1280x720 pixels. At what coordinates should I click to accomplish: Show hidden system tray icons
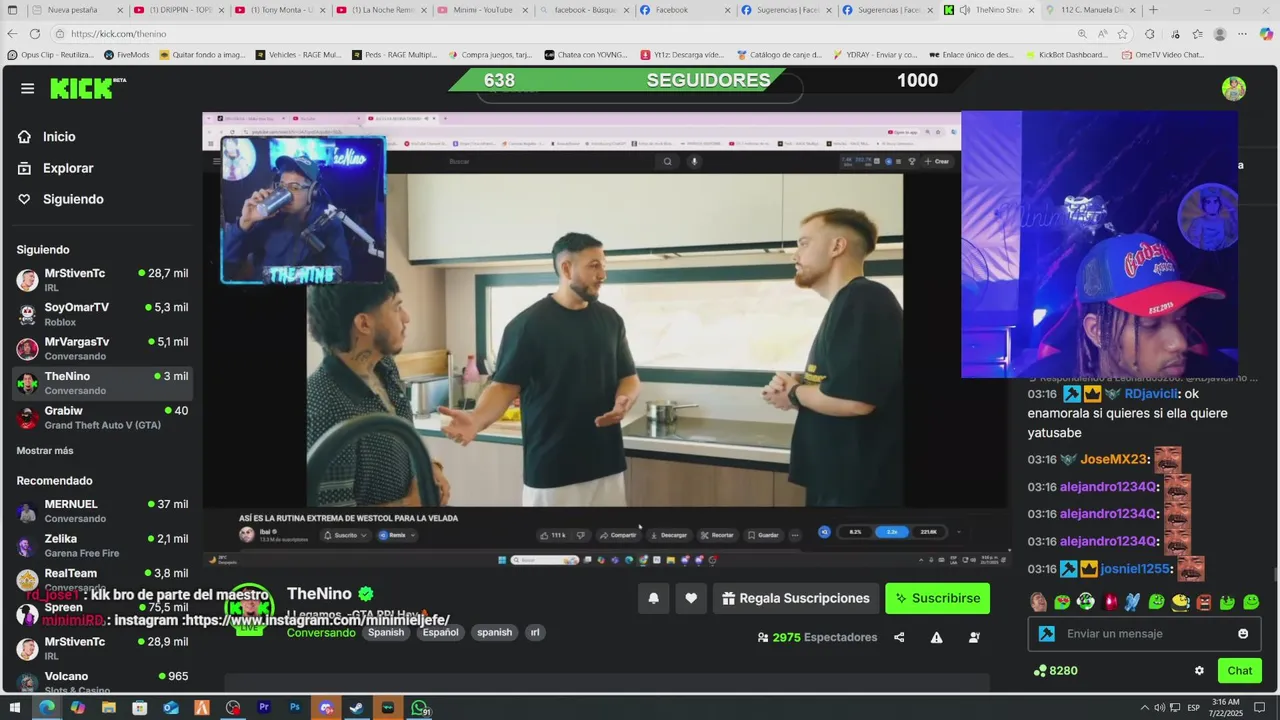[1145, 708]
